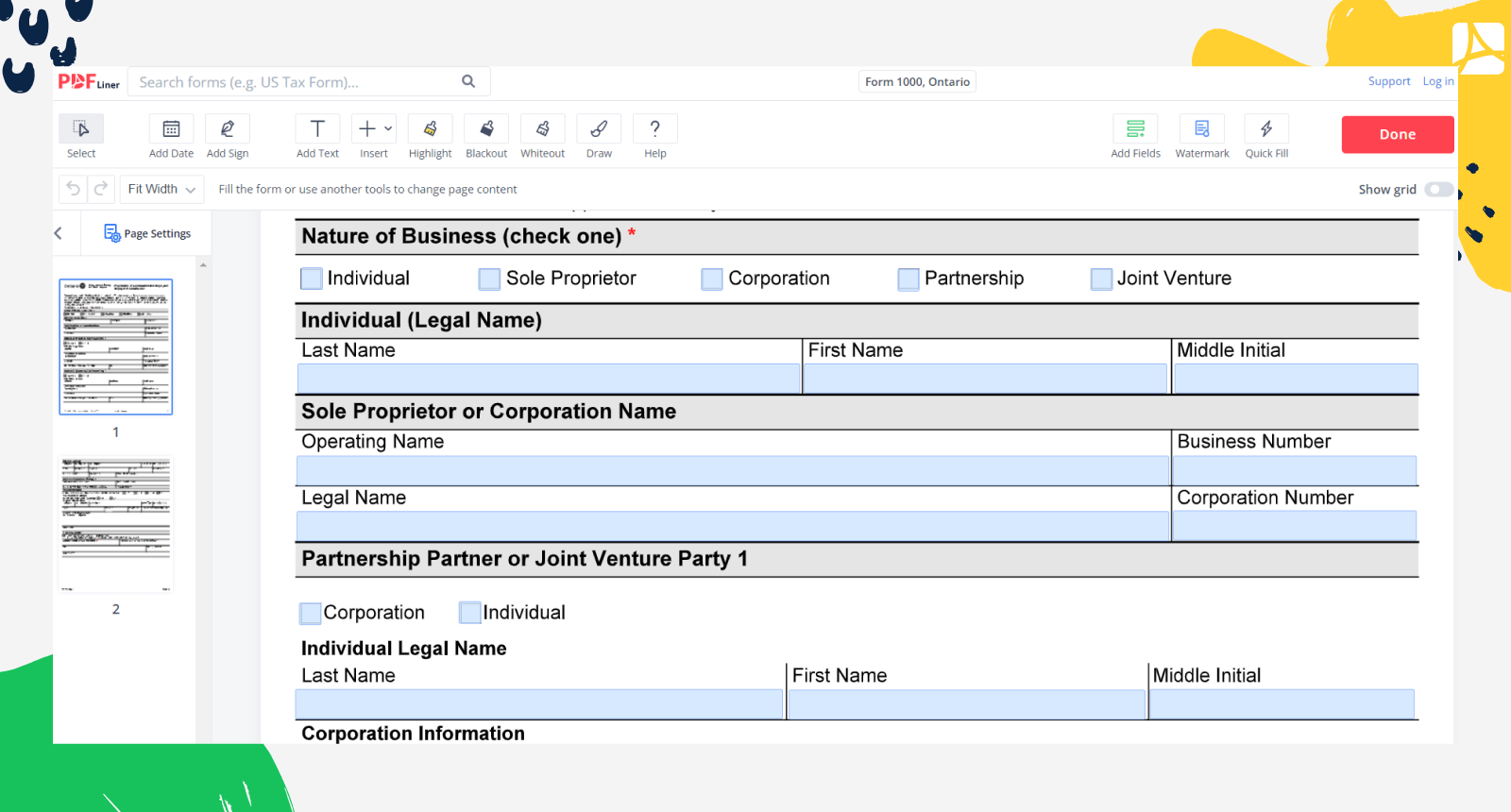Open the Watermark tool
Screen dimensions: 1511x812
(x=1201, y=129)
